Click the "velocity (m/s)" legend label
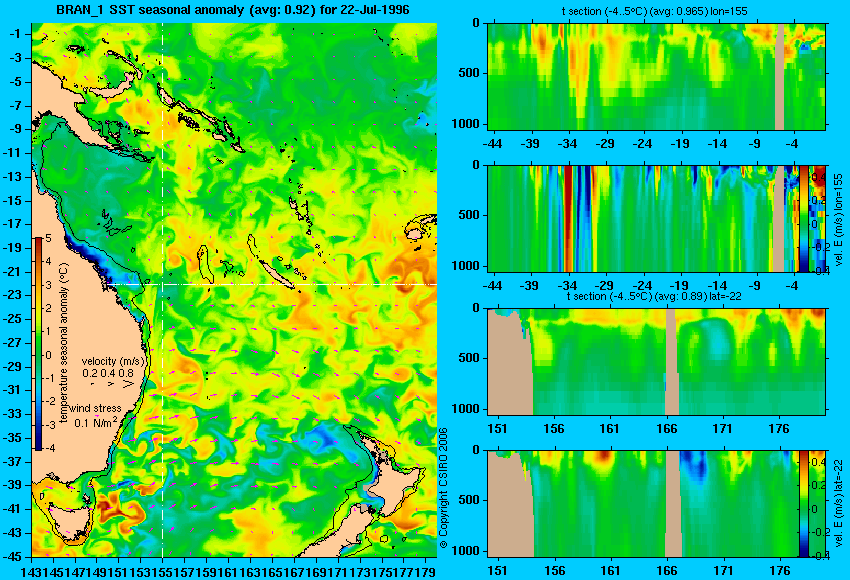Screen dimensions: 850x580 (x=113, y=361)
